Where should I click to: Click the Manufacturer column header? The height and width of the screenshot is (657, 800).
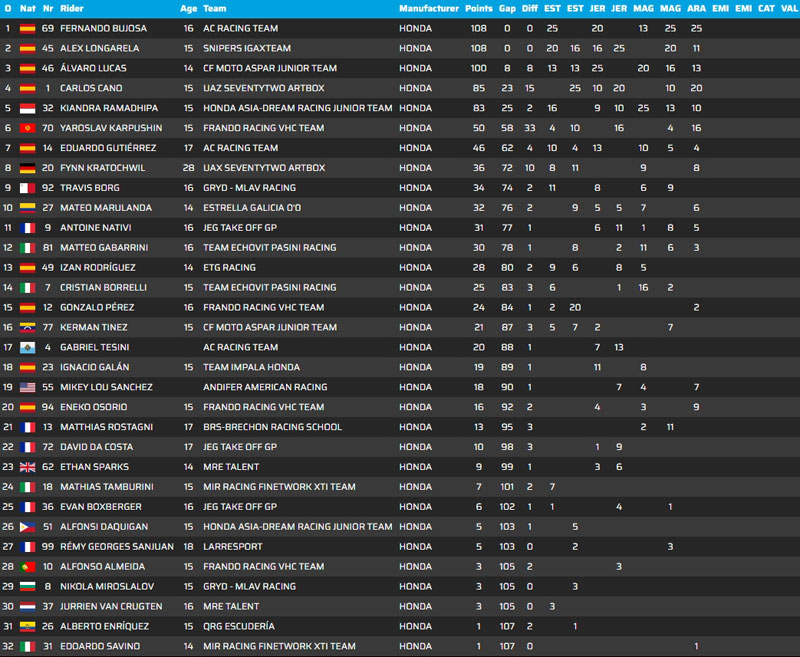coord(427,8)
